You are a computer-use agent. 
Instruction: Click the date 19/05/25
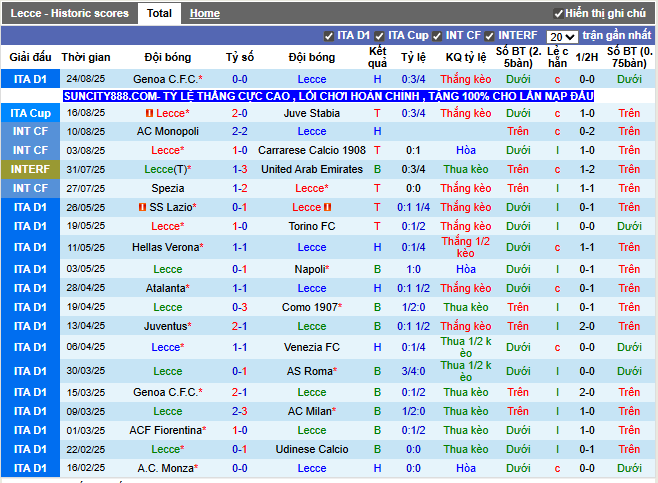coord(86,226)
